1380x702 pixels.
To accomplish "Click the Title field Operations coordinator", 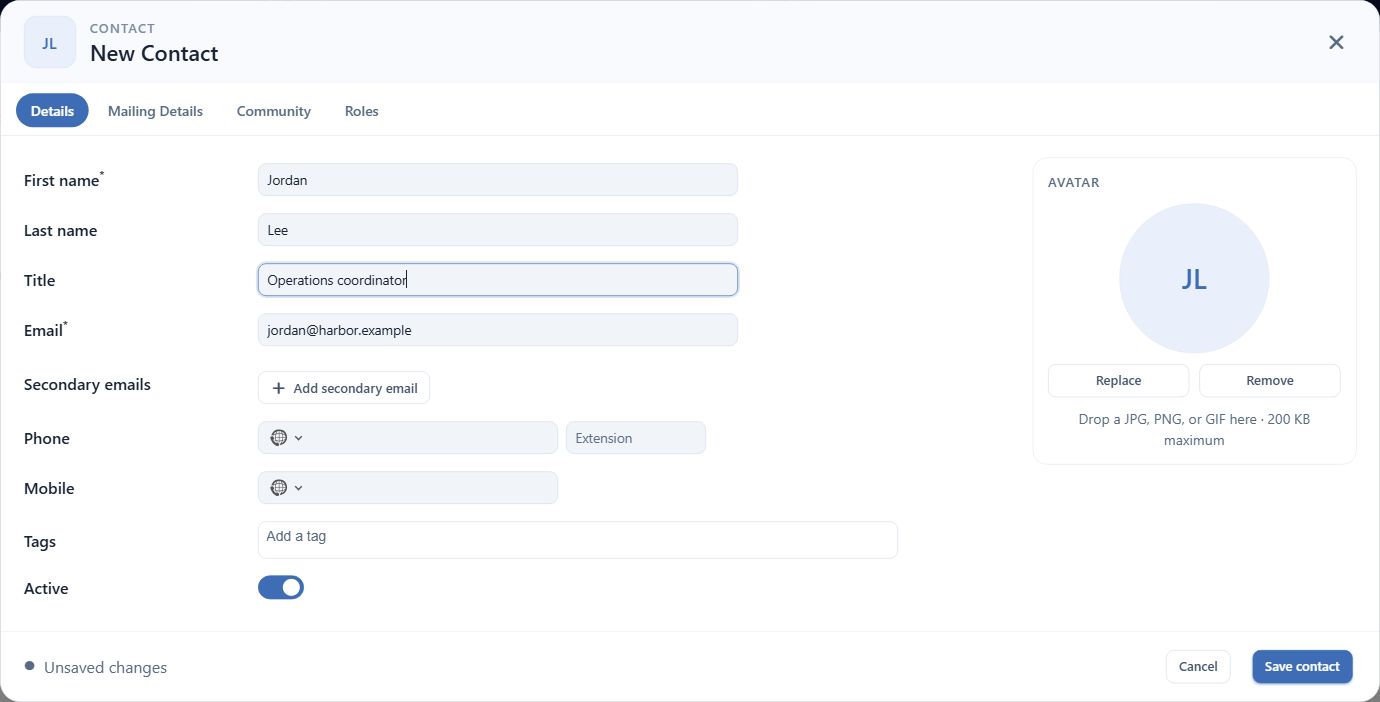I will click(x=498, y=280).
